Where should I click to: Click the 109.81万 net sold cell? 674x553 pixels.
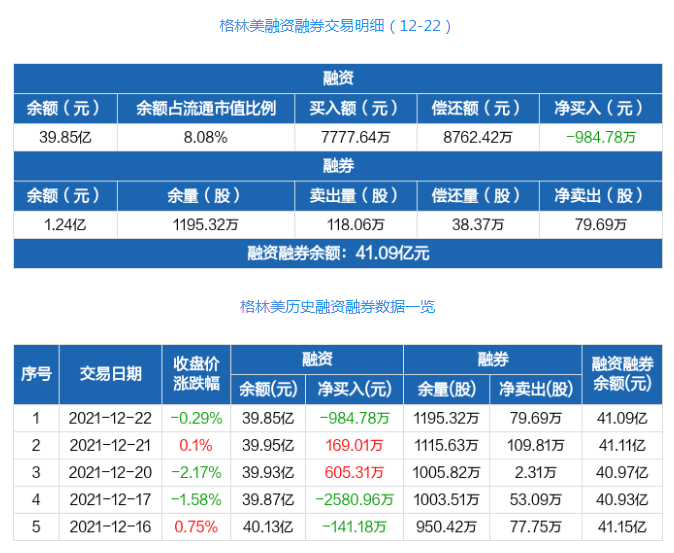pyautogui.click(x=536, y=446)
